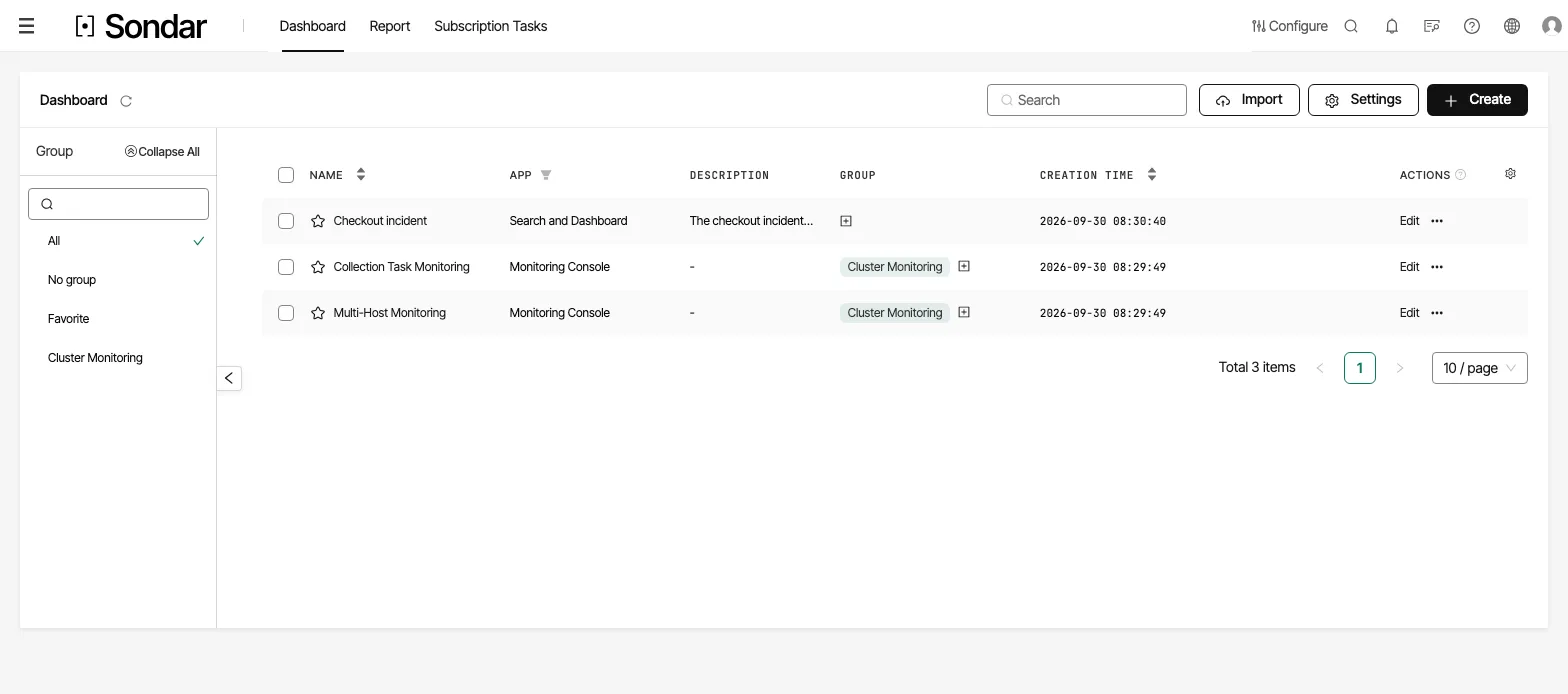
Task: Edit the Multi-Host Monitoring dashboard
Action: [1409, 313]
